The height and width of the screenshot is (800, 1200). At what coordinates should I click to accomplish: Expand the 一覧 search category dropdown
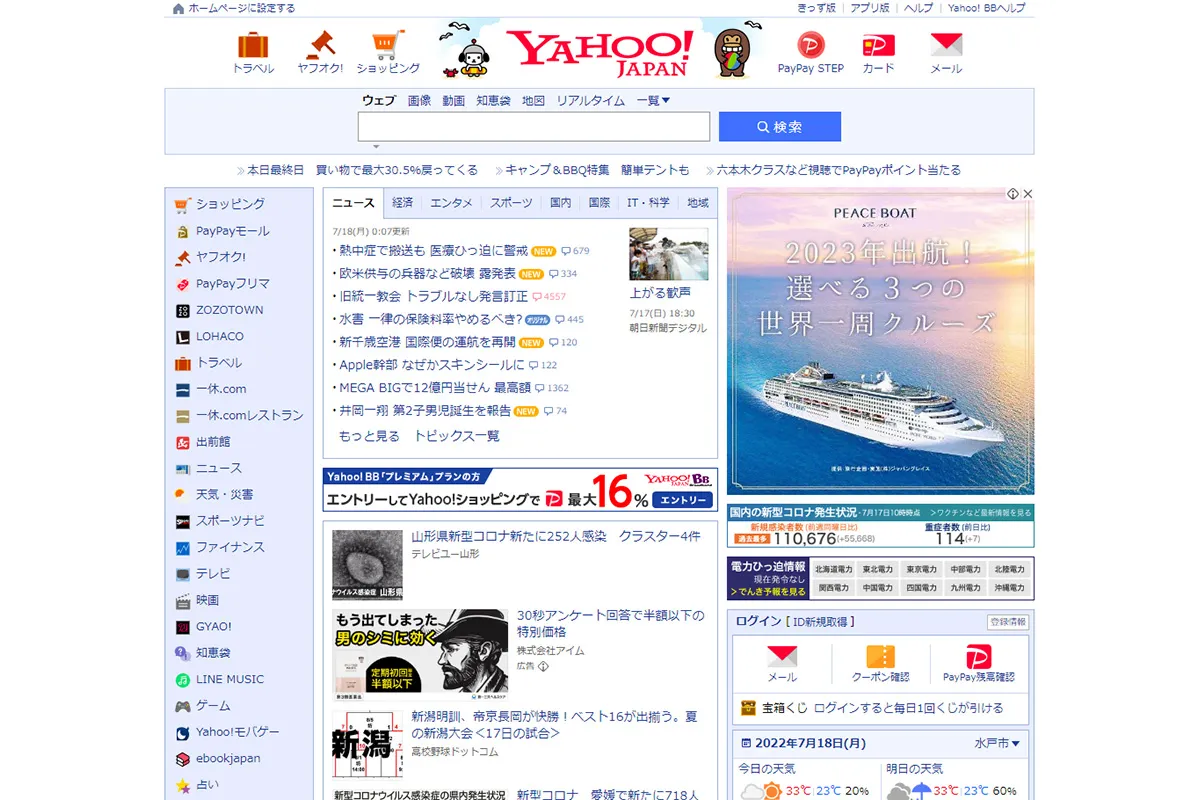(653, 100)
